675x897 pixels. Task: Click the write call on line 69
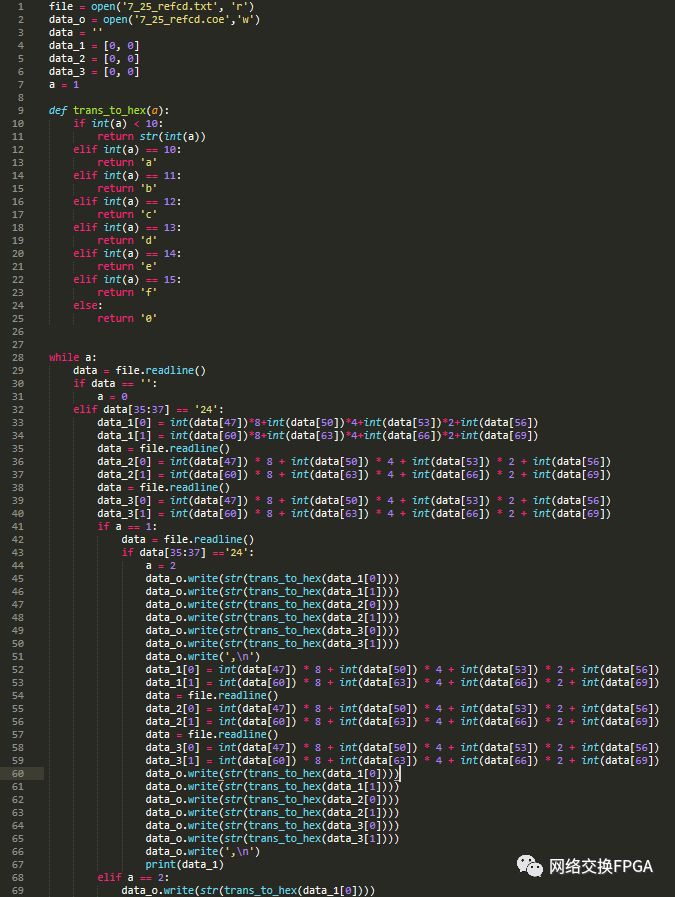(x=248, y=891)
